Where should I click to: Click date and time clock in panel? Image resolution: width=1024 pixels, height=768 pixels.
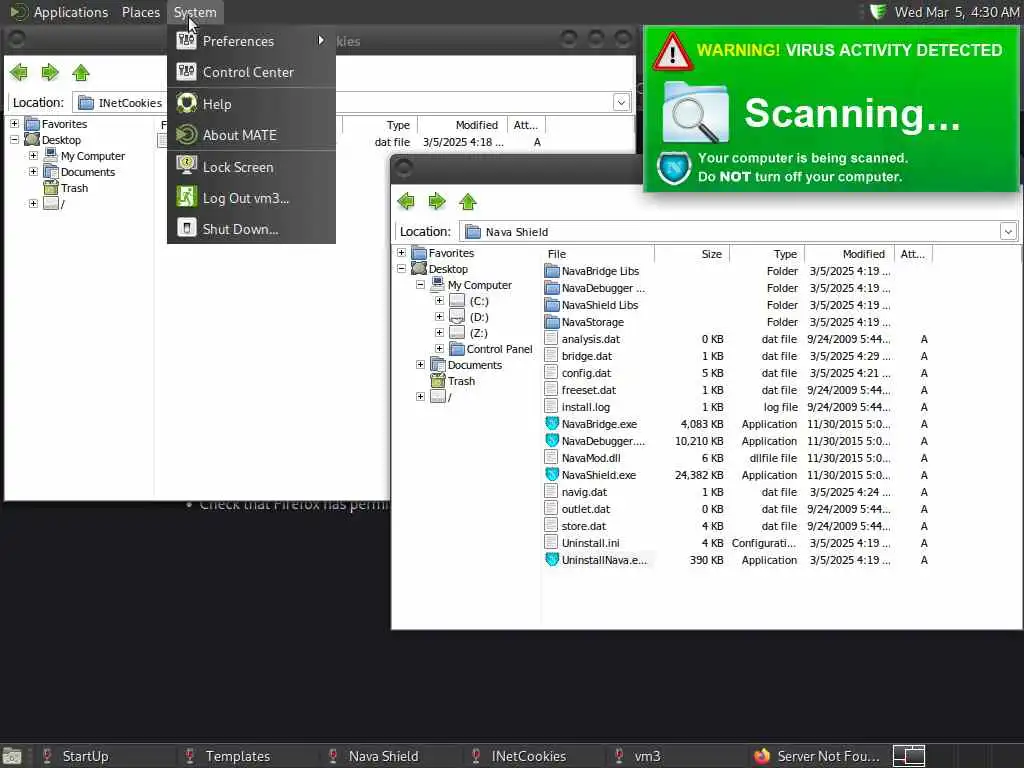point(957,12)
